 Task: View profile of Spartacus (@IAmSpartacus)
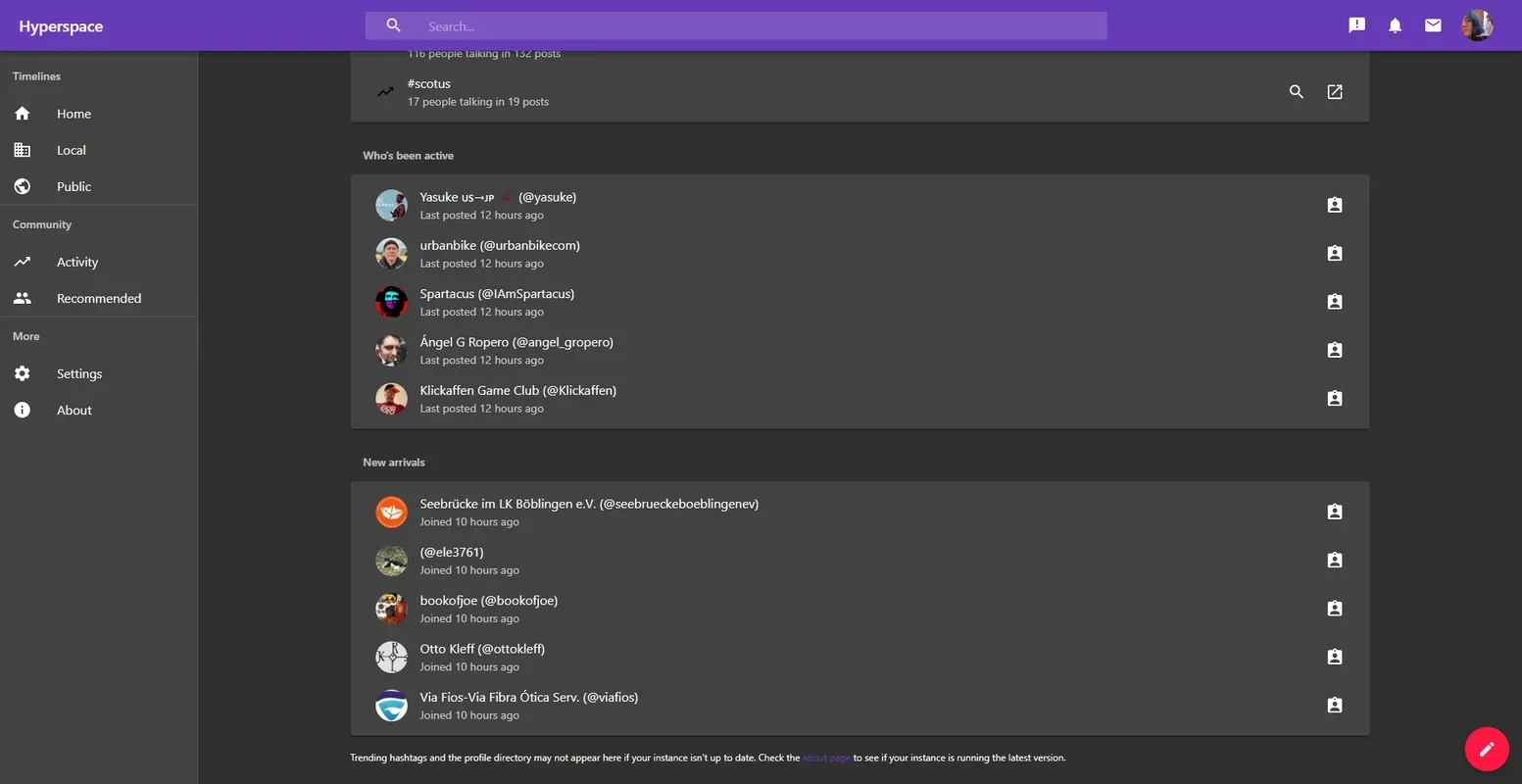(x=1335, y=302)
